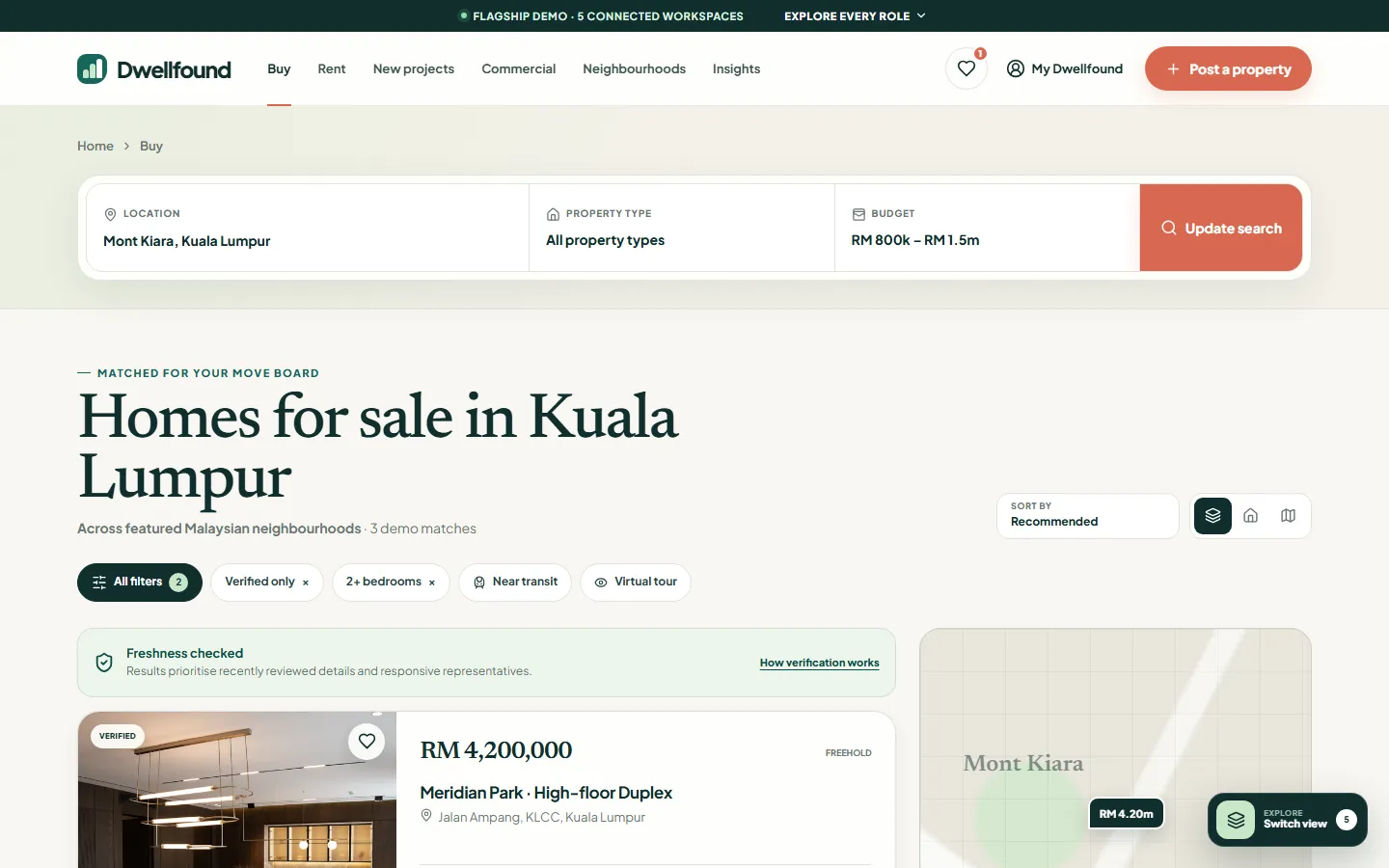Open the New projects tab
The image size is (1389, 868).
point(414,68)
